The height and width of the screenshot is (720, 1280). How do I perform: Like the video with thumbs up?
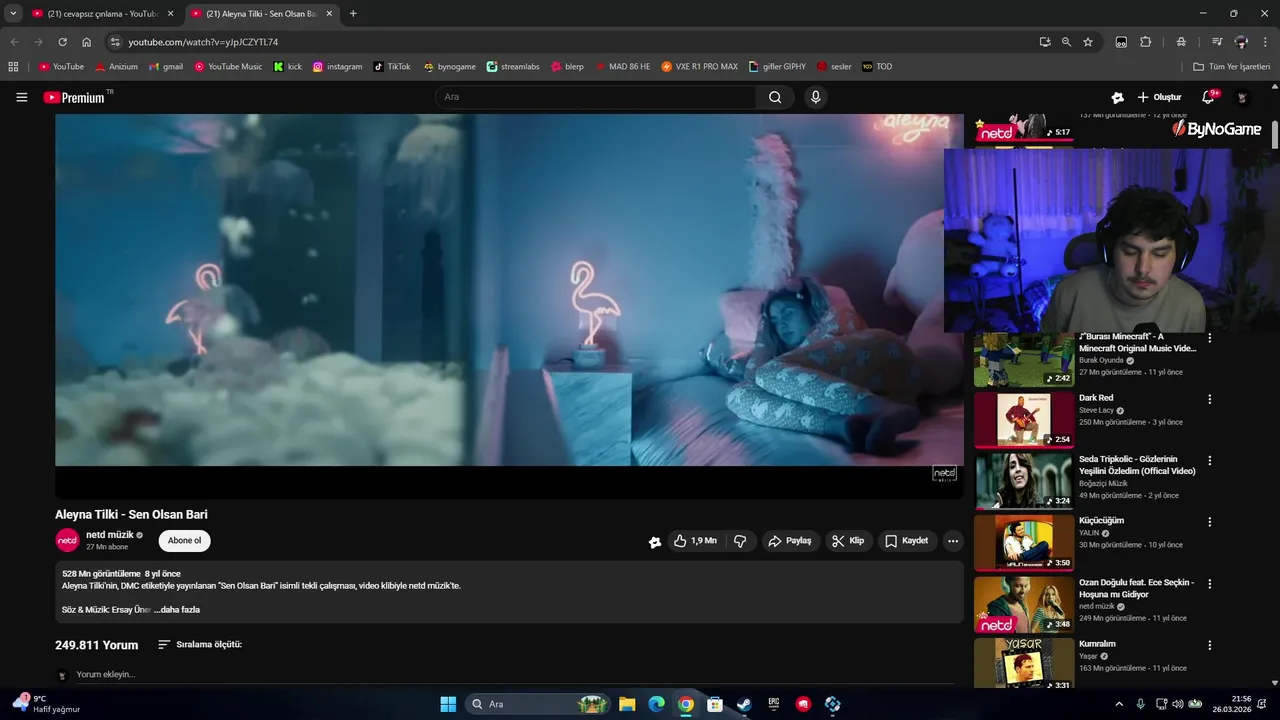pyautogui.click(x=695, y=541)
